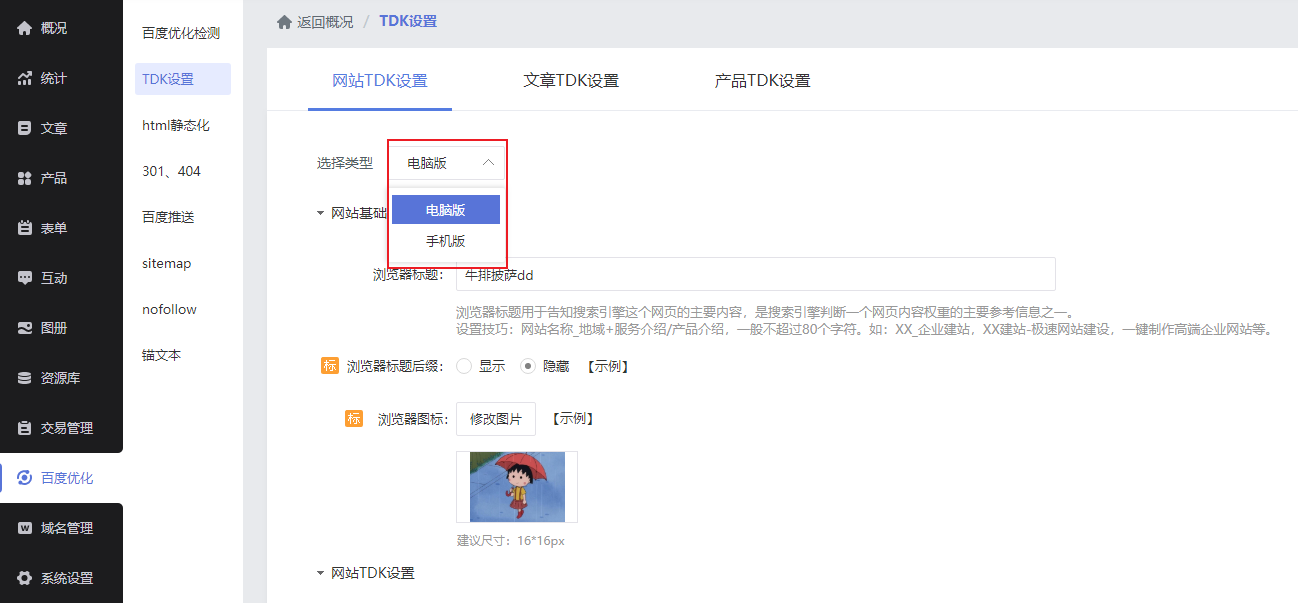Click the 互动 chat bubble icon
1298x603 pixels.
point(25,278)
